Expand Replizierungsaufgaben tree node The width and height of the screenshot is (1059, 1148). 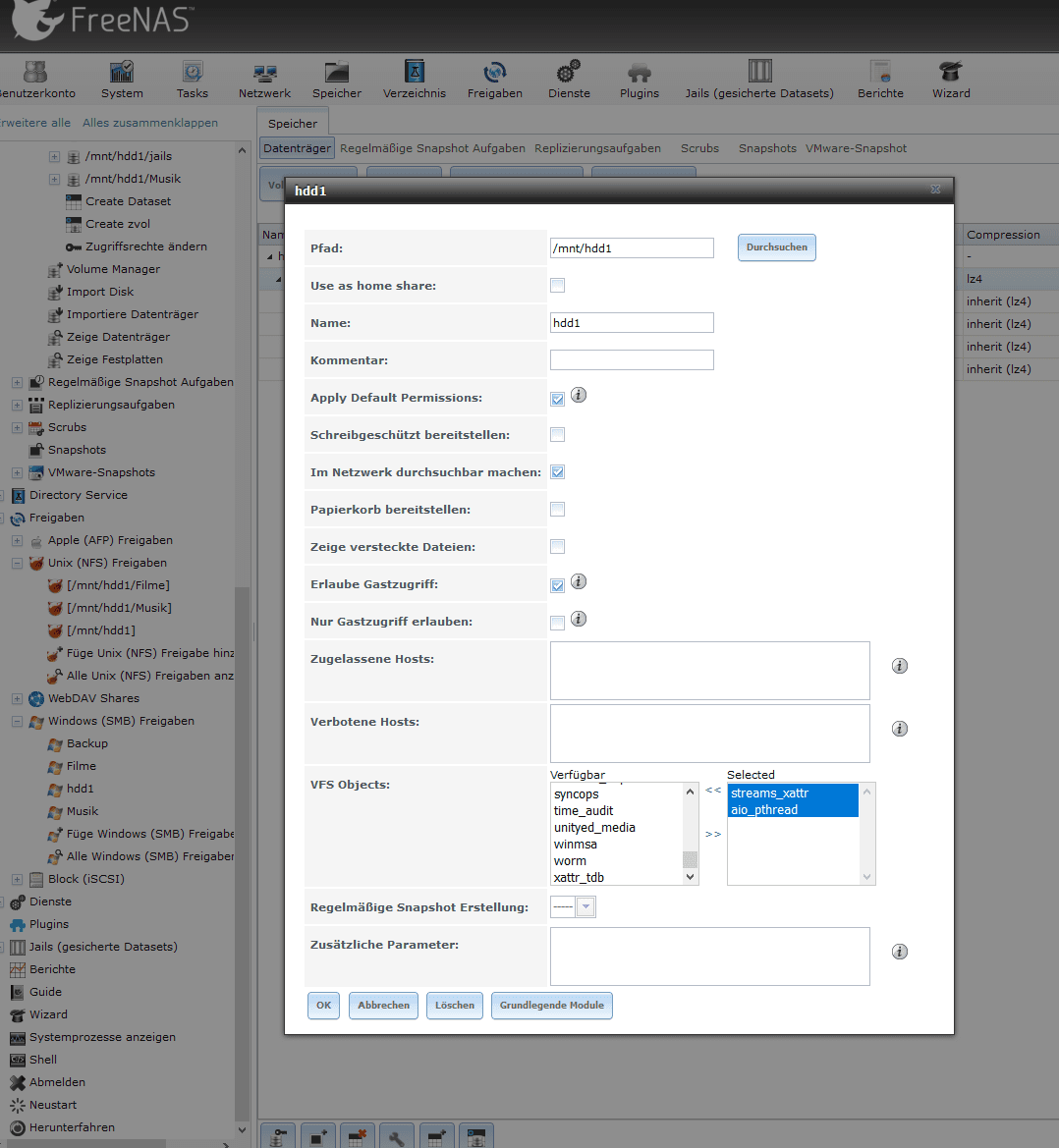(x=17, y=405)
